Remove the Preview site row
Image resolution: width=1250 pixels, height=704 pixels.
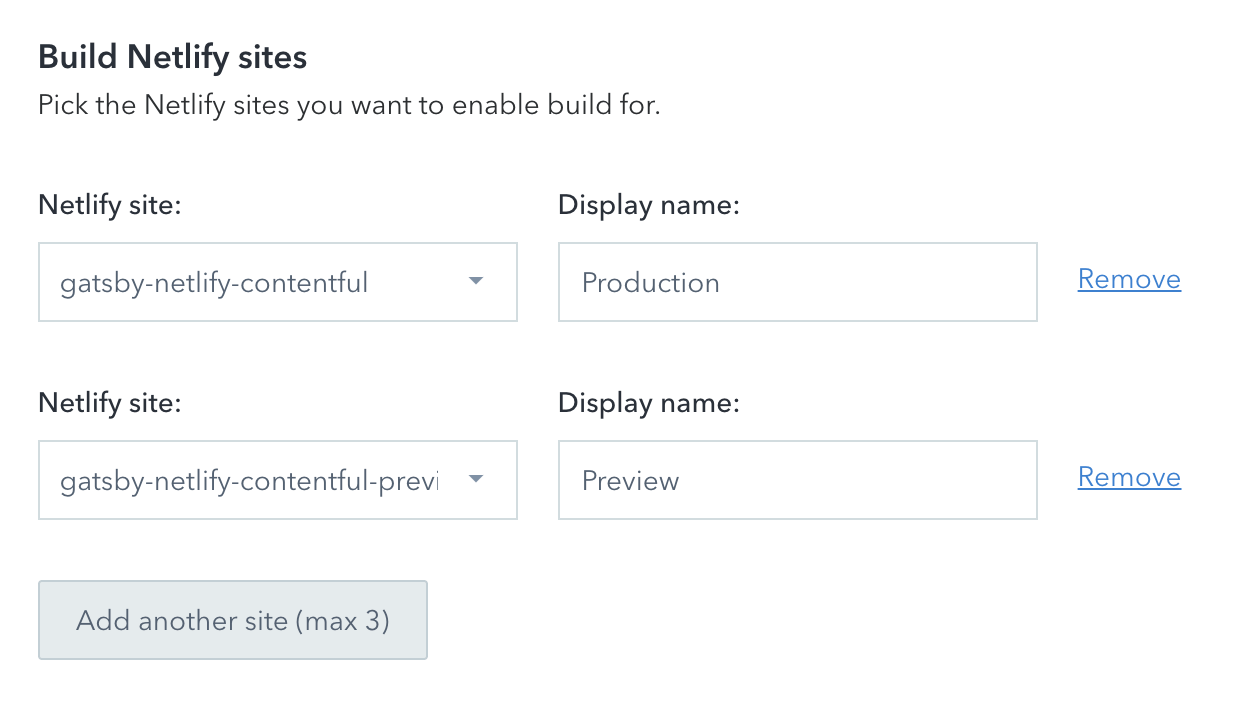pyautogui.click(x=1129, y=477)
